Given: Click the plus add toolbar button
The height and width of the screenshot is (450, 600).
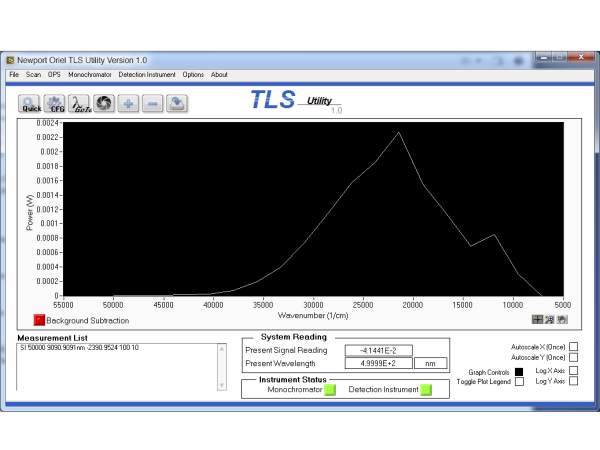Looking at the screenshot, I should point(128,104).
